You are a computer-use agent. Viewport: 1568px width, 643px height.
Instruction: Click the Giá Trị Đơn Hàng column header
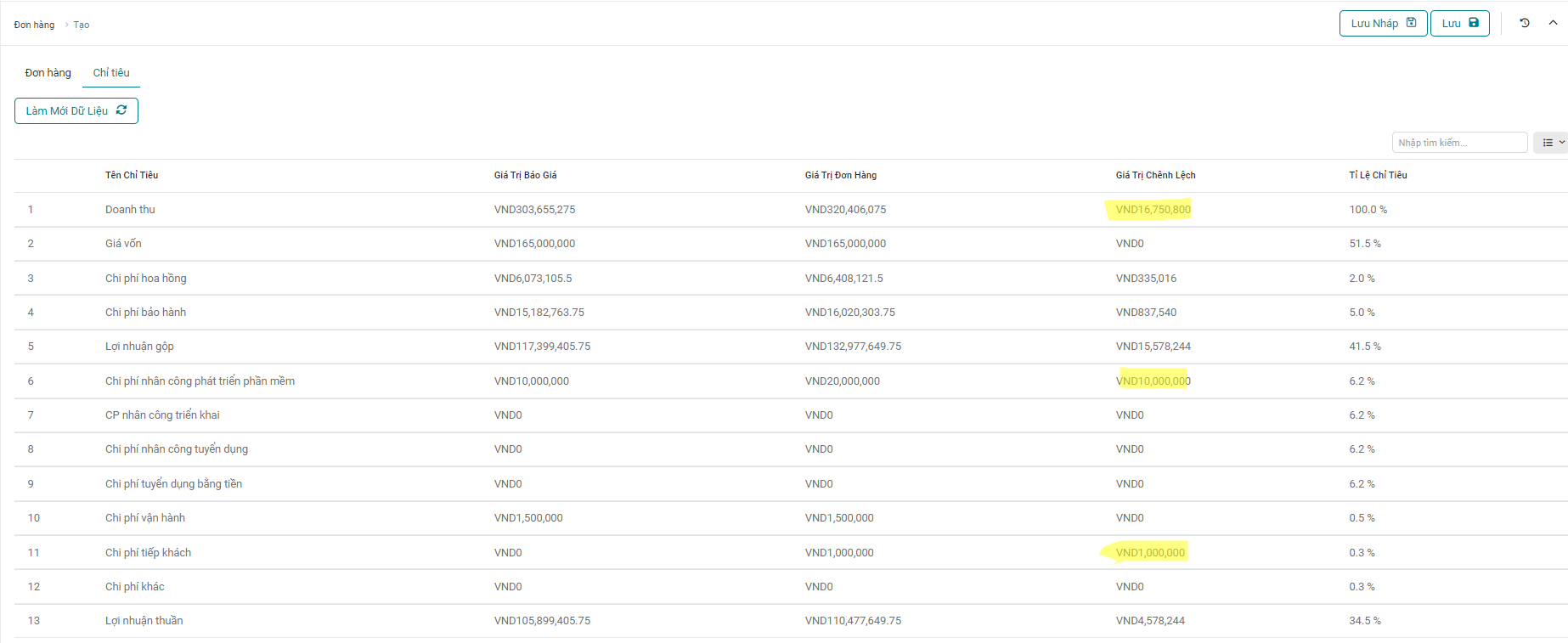click(x=840, y=175)
